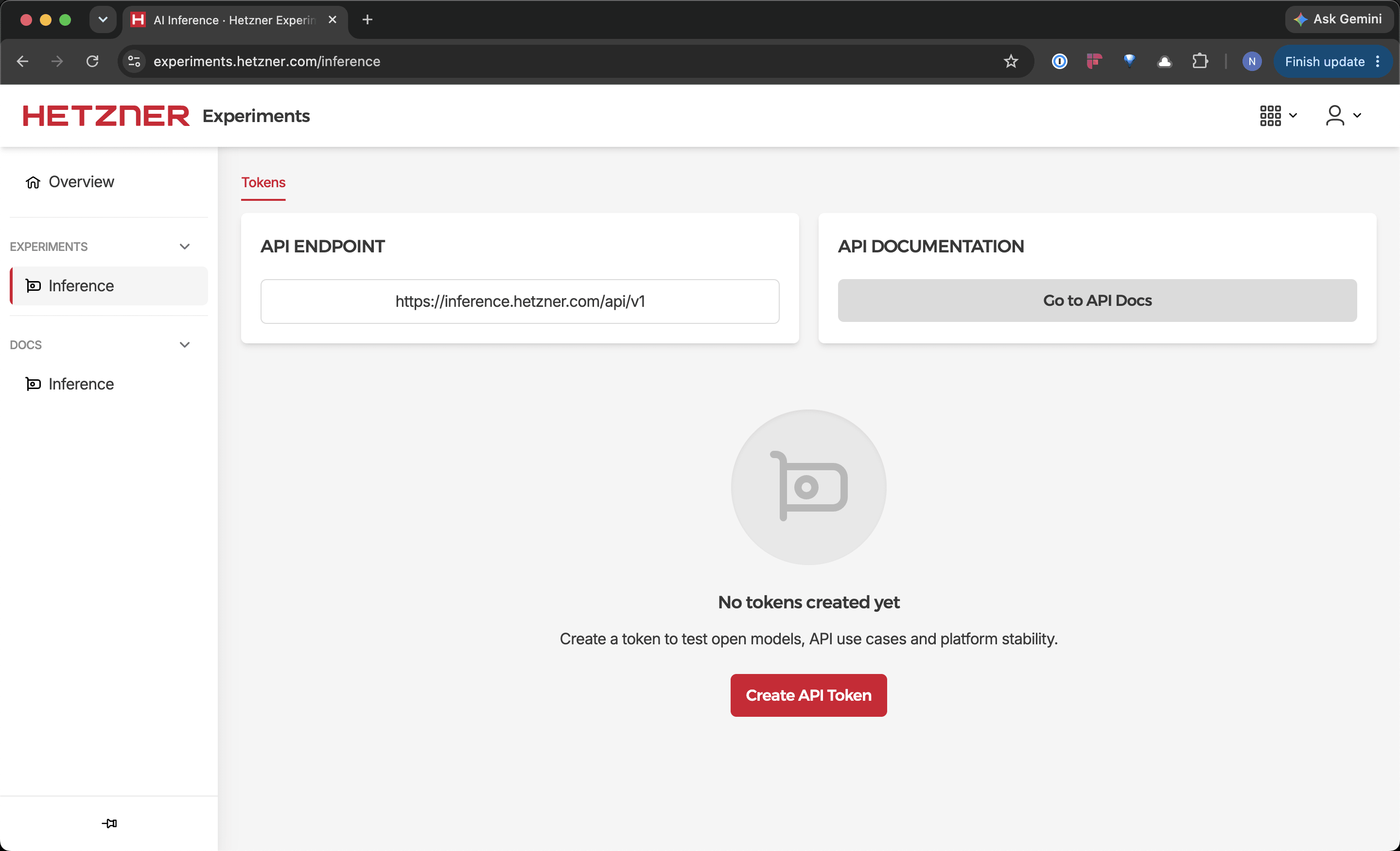Image resolution: width=1400 pixels, height=851 pixels.
Task: Click the API DOCUMENTATION heading
Action: (x=931, y=246)
